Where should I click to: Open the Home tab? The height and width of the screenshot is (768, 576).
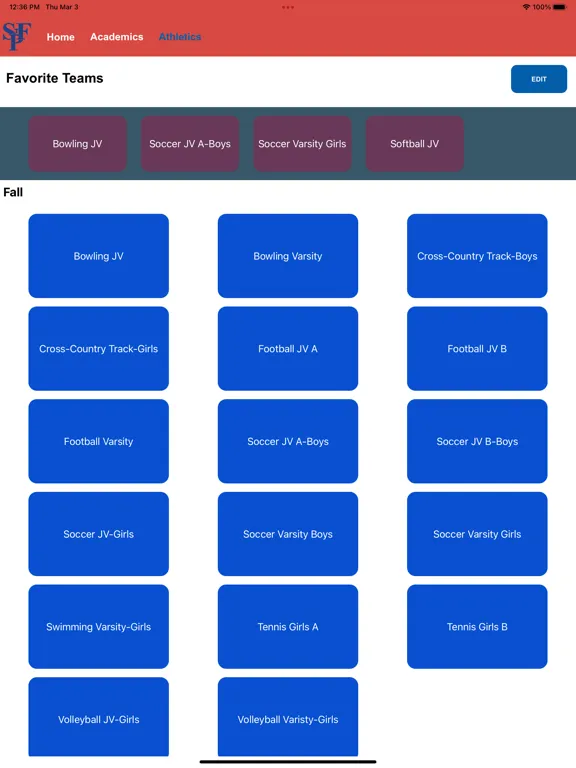61,37
